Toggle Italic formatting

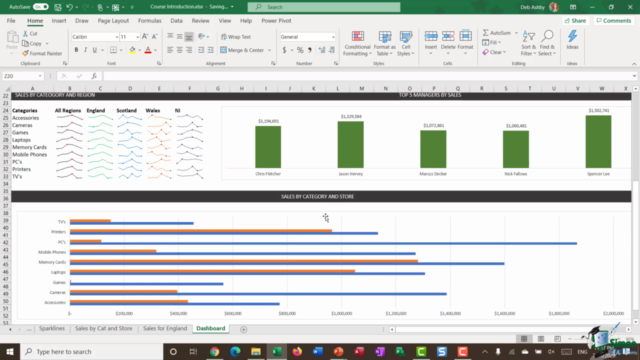(85, 50)
